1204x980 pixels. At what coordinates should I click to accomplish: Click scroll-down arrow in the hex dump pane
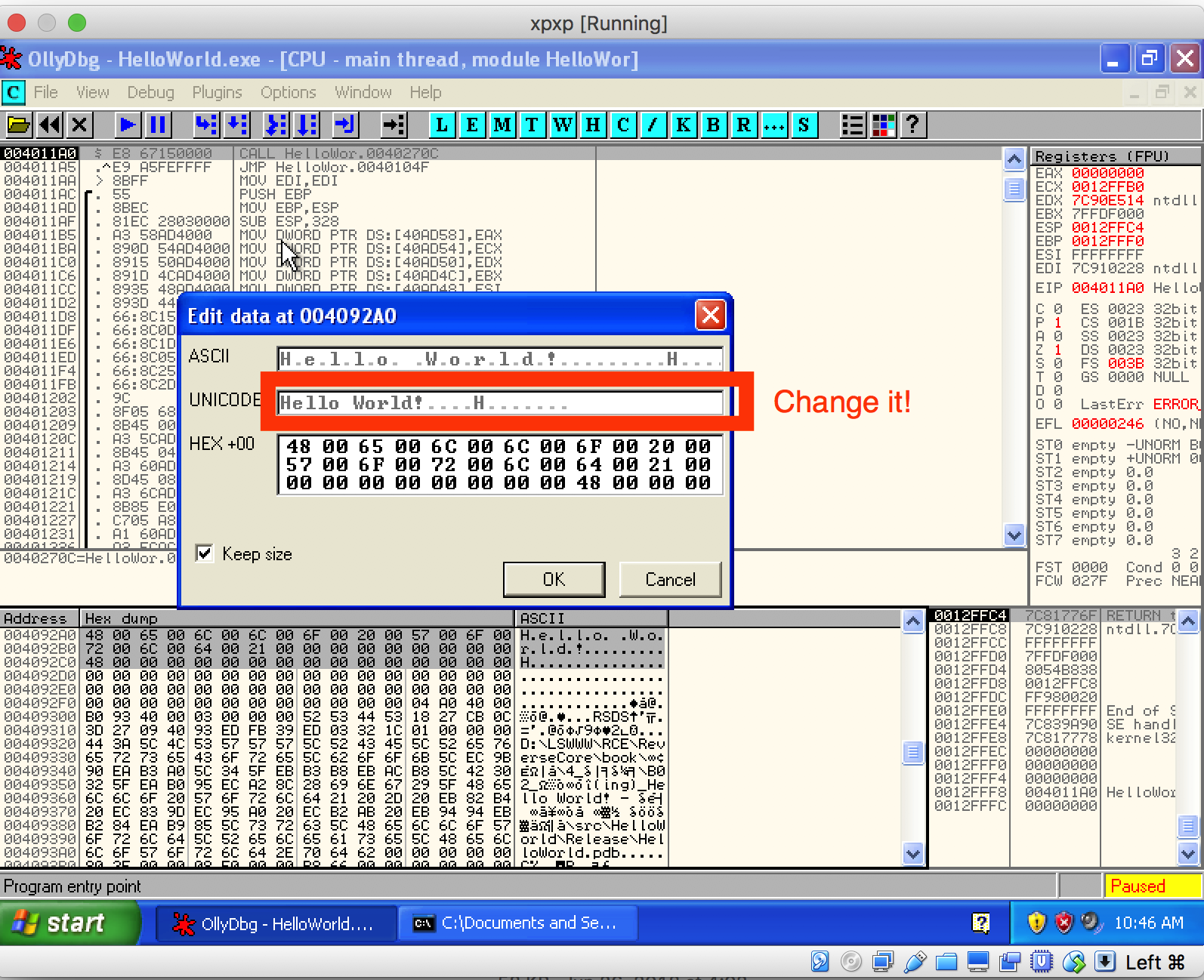pyautogui.click(x=913, y=854)
